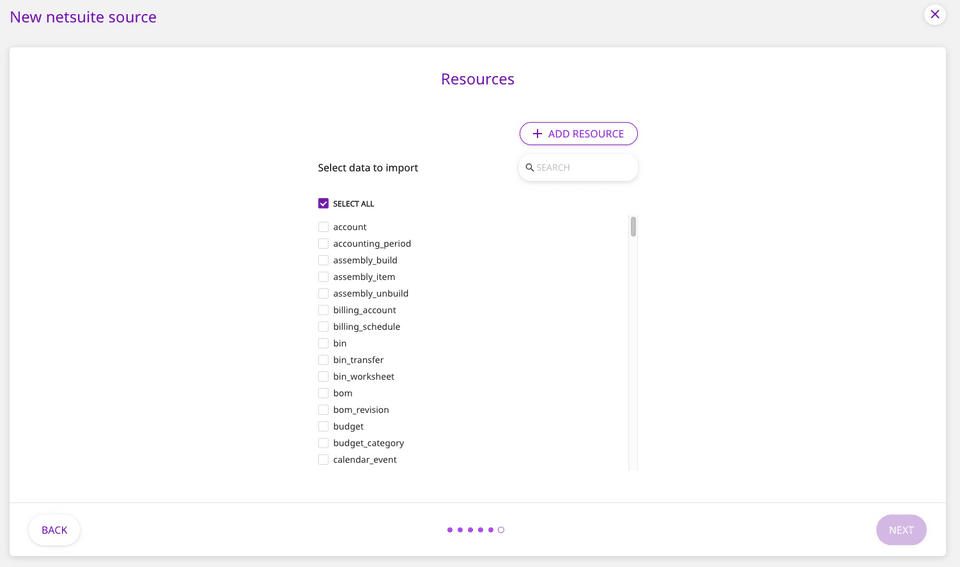Screen dimensions: 960x567
Task: Check the billing_schedule checkbox
Action: (x=323, y=326)
